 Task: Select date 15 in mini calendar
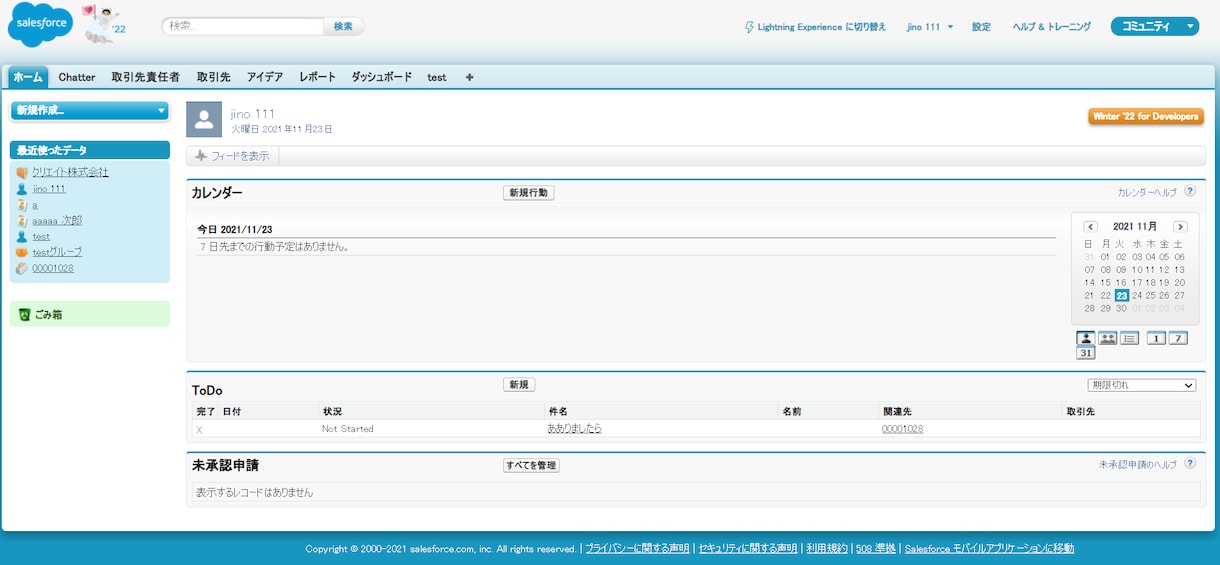click(1105, 283)
